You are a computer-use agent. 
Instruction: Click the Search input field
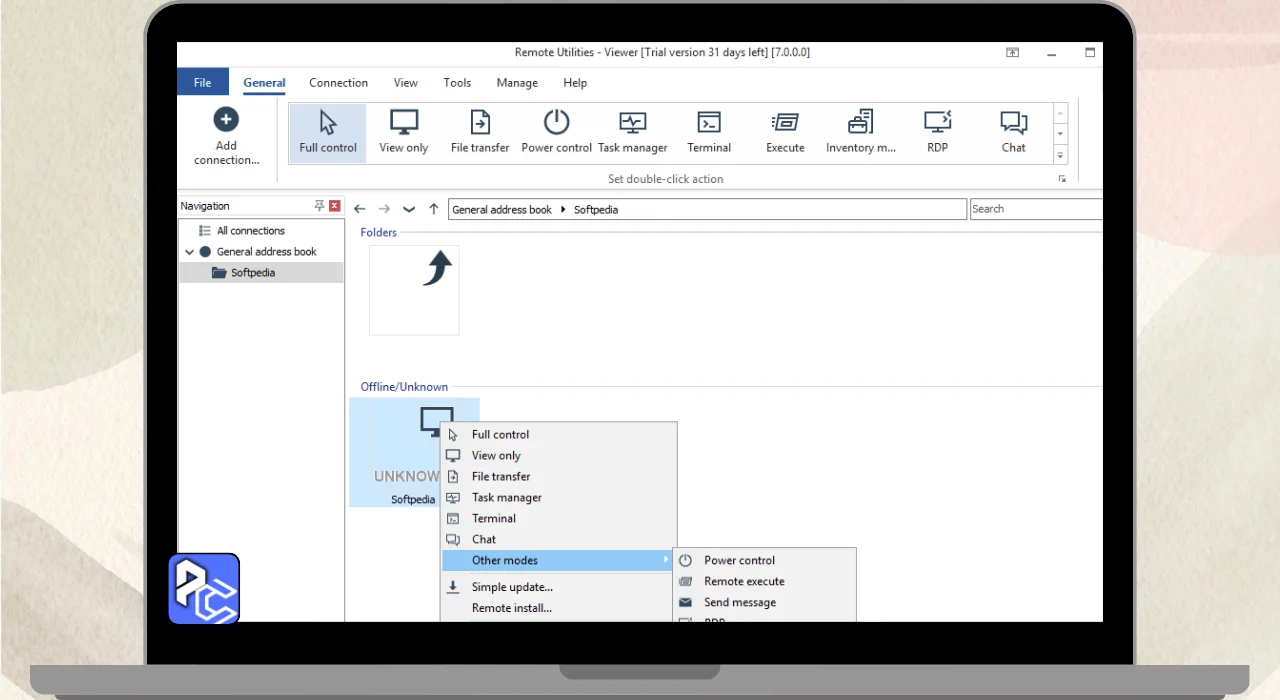coord(1035,209)
